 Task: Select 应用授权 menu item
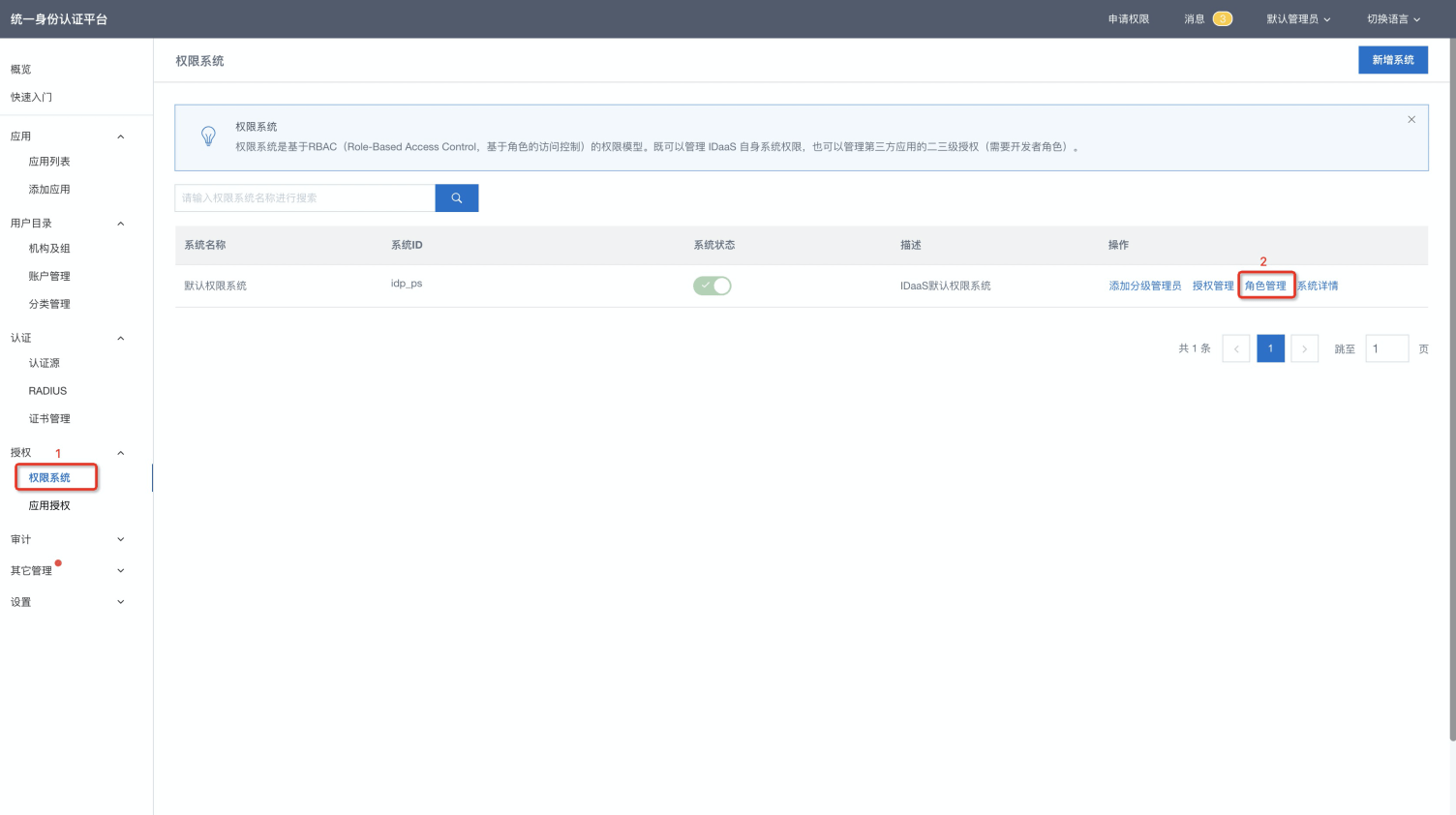[49, 505]
